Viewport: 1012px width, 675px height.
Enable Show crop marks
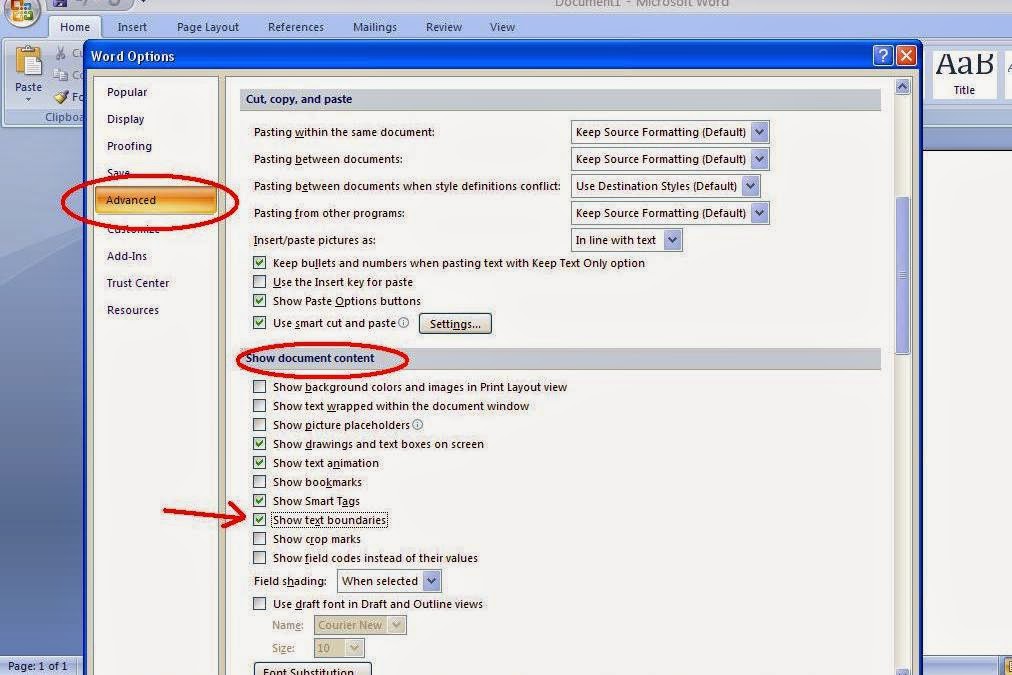click(x=259, y=539)
